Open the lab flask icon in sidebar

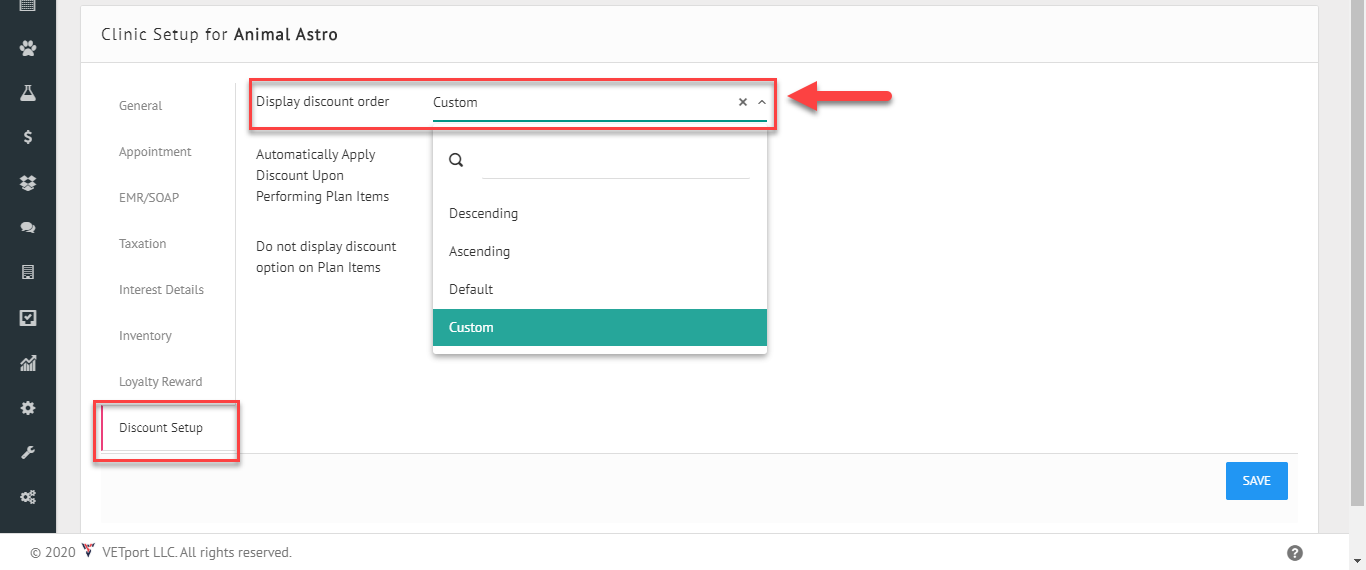[28, 93]
